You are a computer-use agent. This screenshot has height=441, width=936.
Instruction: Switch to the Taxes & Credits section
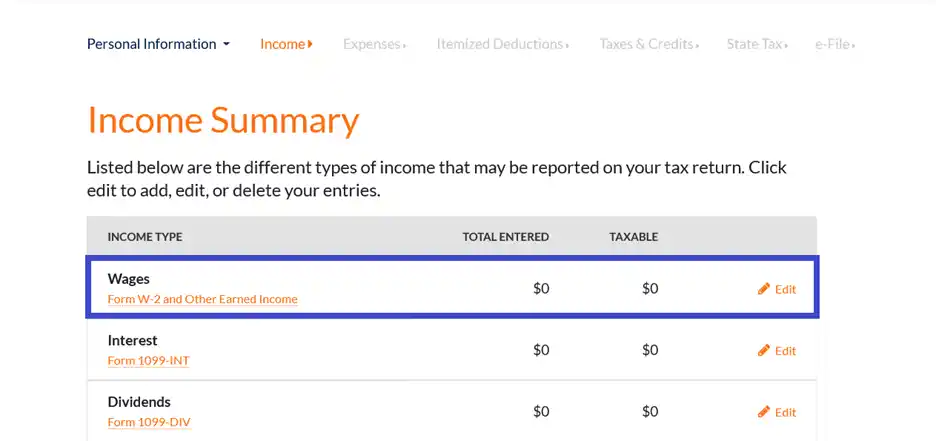(x=648, y=44)
